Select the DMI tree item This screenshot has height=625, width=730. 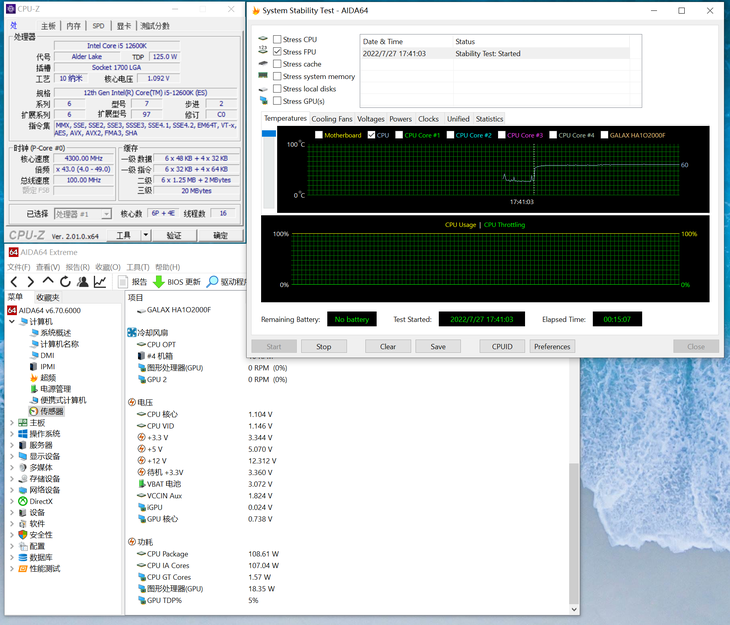pos(42,355)
